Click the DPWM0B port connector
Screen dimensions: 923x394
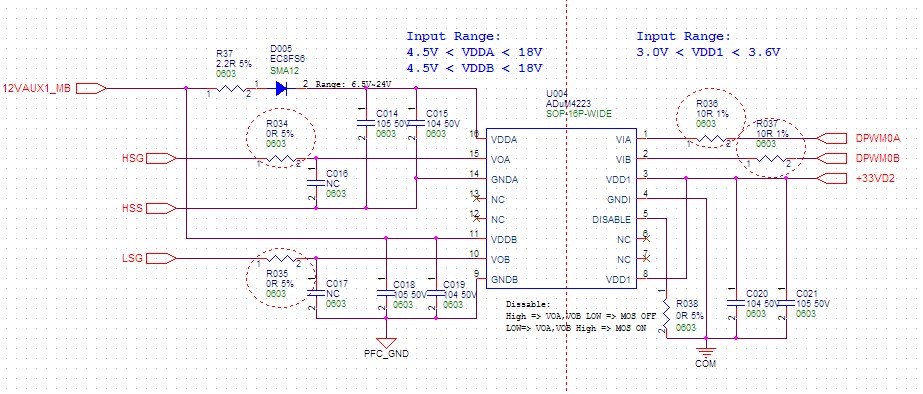coord(835,158)
